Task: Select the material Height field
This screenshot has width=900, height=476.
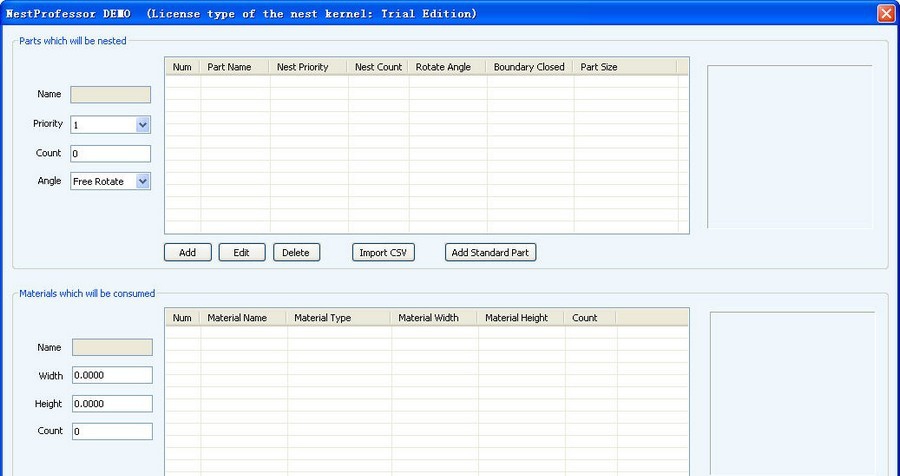Action: pyautogui.click(x=110, y=404)
